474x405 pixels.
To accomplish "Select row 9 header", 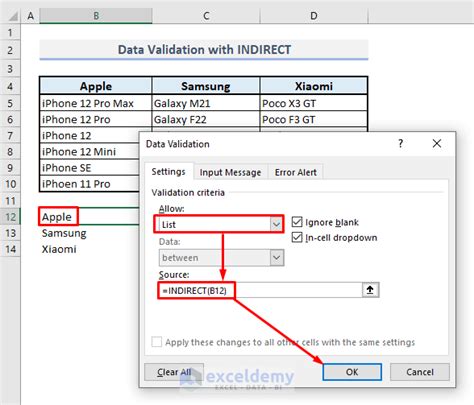I will (10, 168).
